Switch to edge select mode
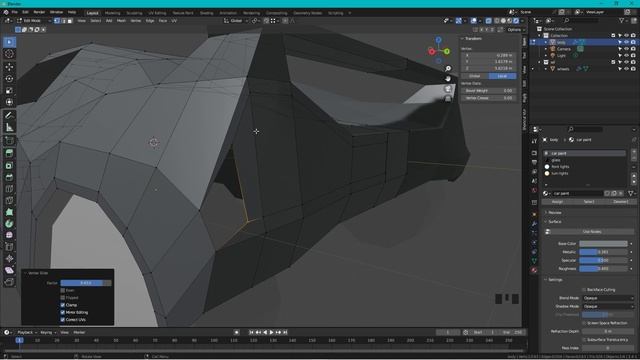Viewport: 640px width, 360px height. pyautogui.click(x=63, y=20)
